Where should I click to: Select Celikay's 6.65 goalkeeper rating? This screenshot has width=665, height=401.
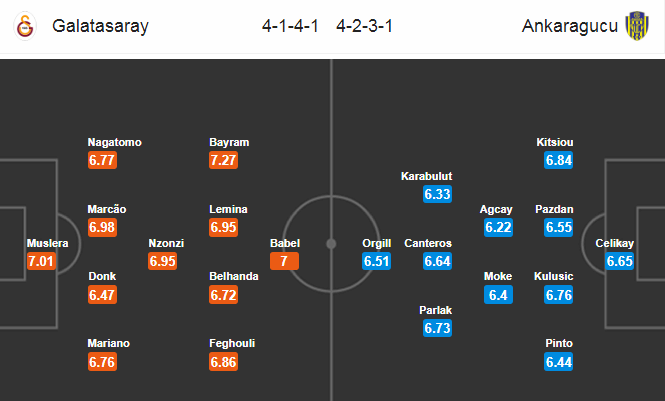(x=620, y=261)
